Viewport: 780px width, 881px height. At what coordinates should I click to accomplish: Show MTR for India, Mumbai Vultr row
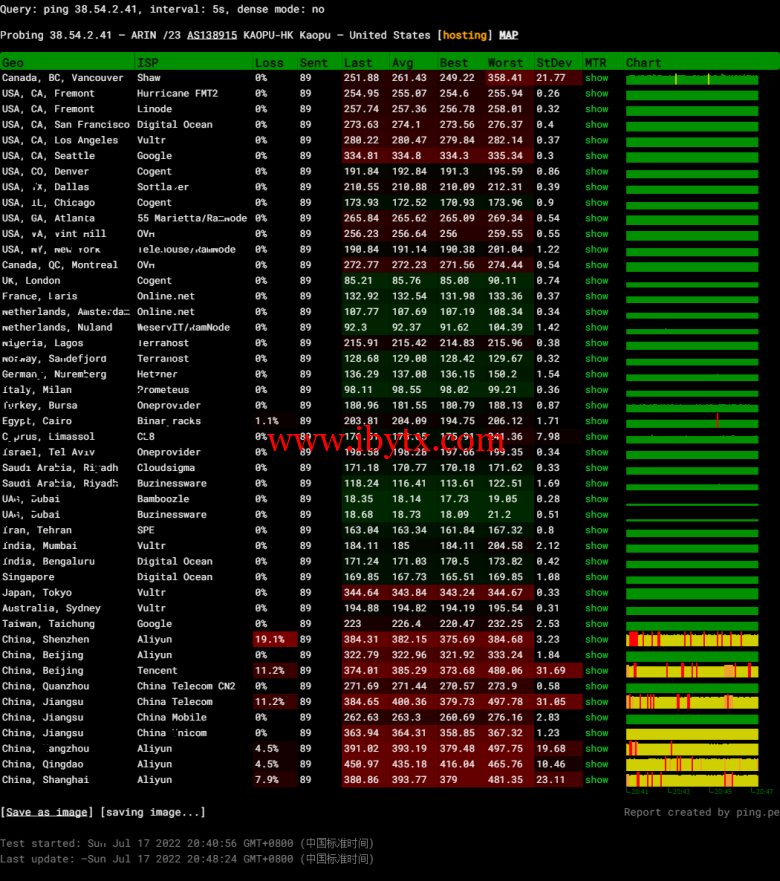(596, 546)
